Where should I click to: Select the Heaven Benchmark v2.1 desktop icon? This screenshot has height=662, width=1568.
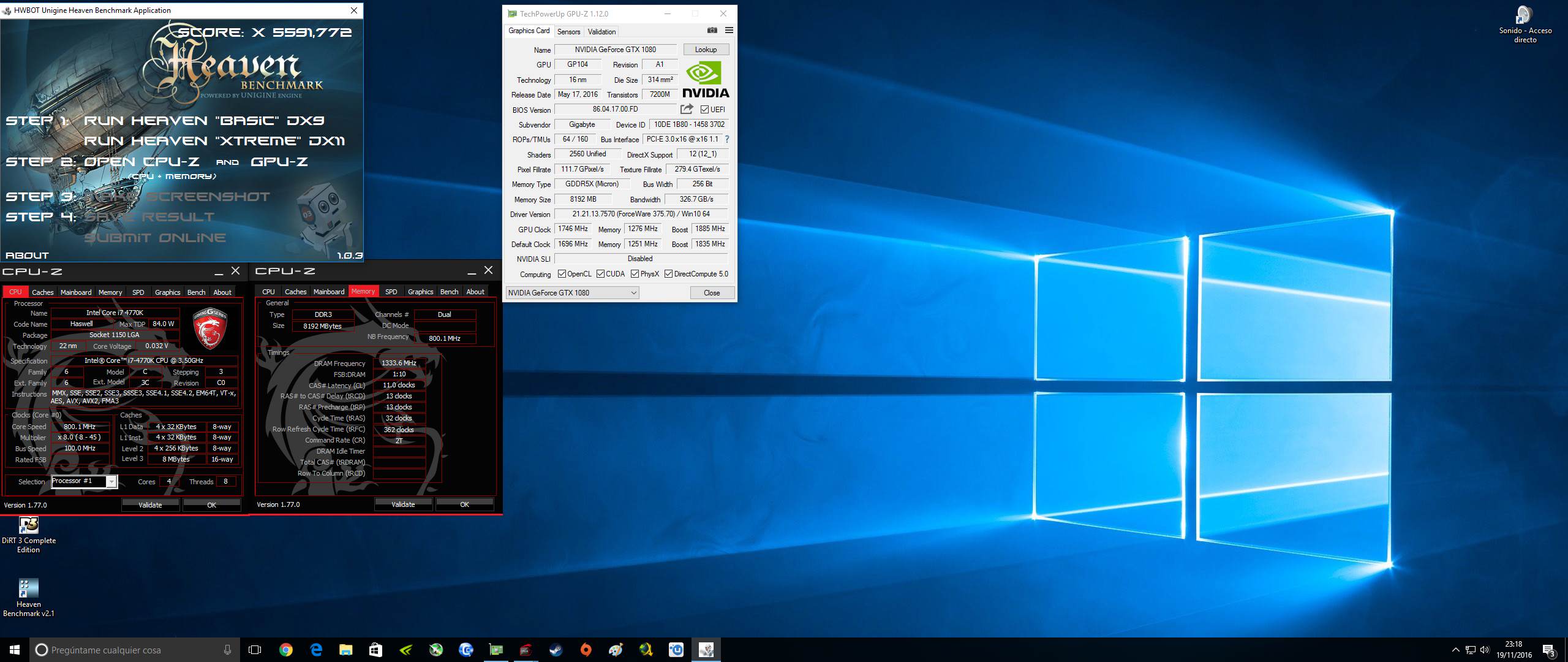point(29,598)
